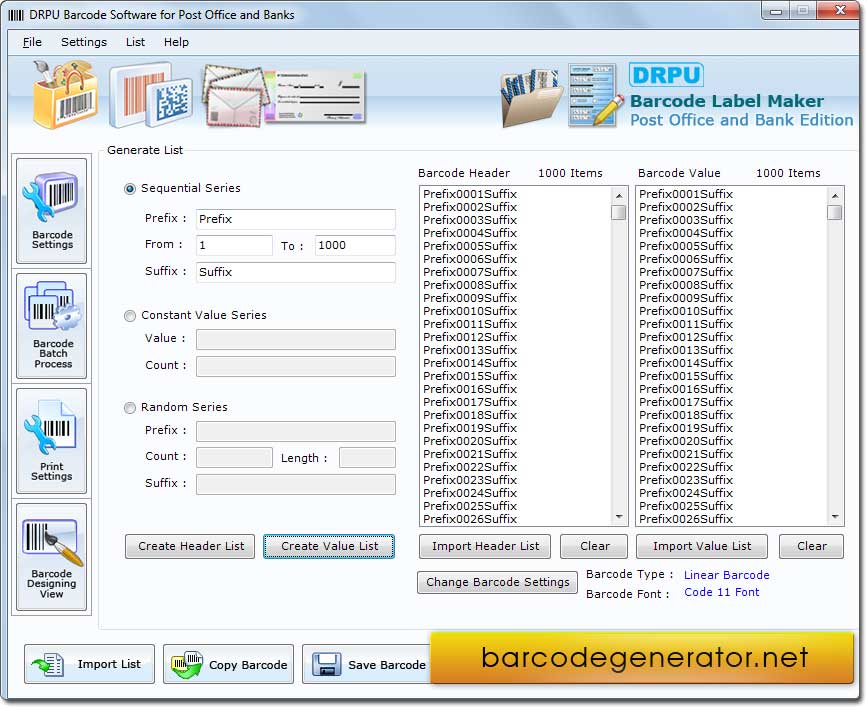Click the Copy Barcode button
The height and width of the screenshot is (707, 867).
pos(228,664)
